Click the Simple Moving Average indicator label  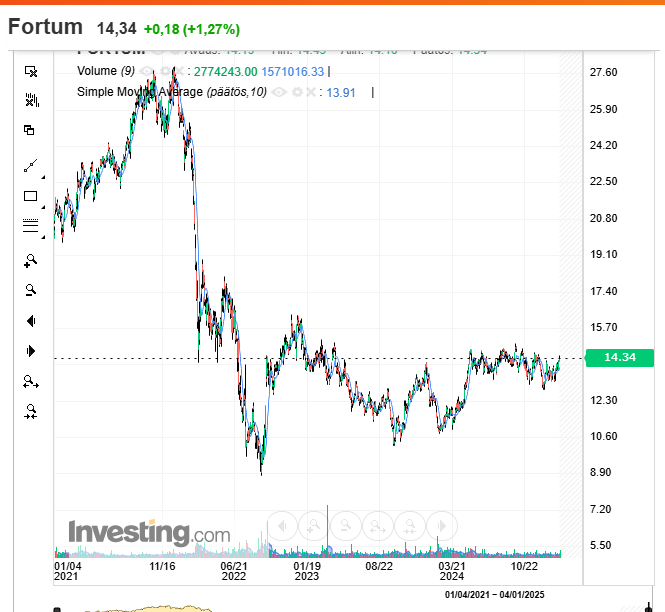point(172,92)
